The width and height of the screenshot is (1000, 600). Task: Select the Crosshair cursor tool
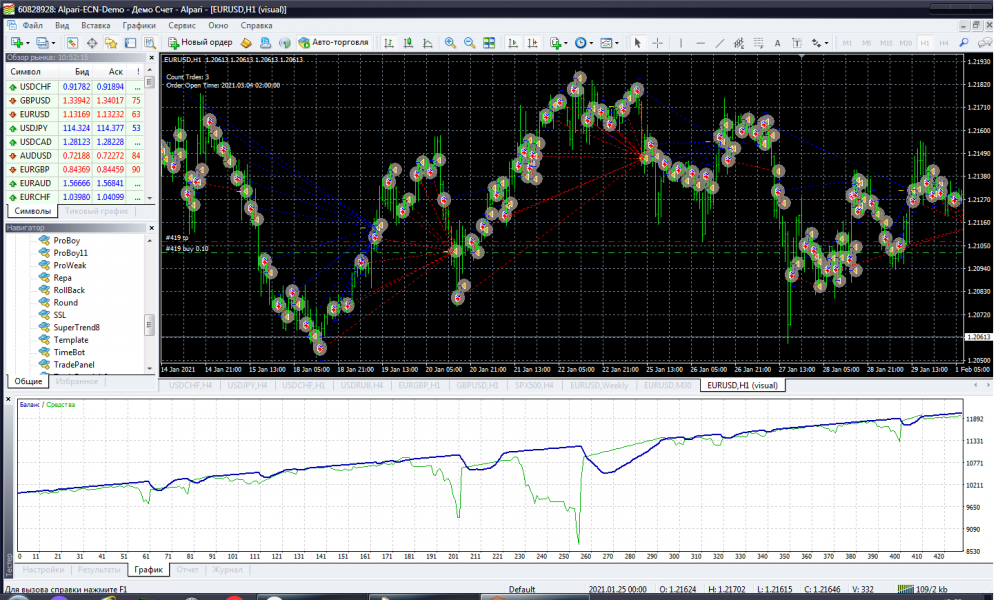tap(657, 43)
